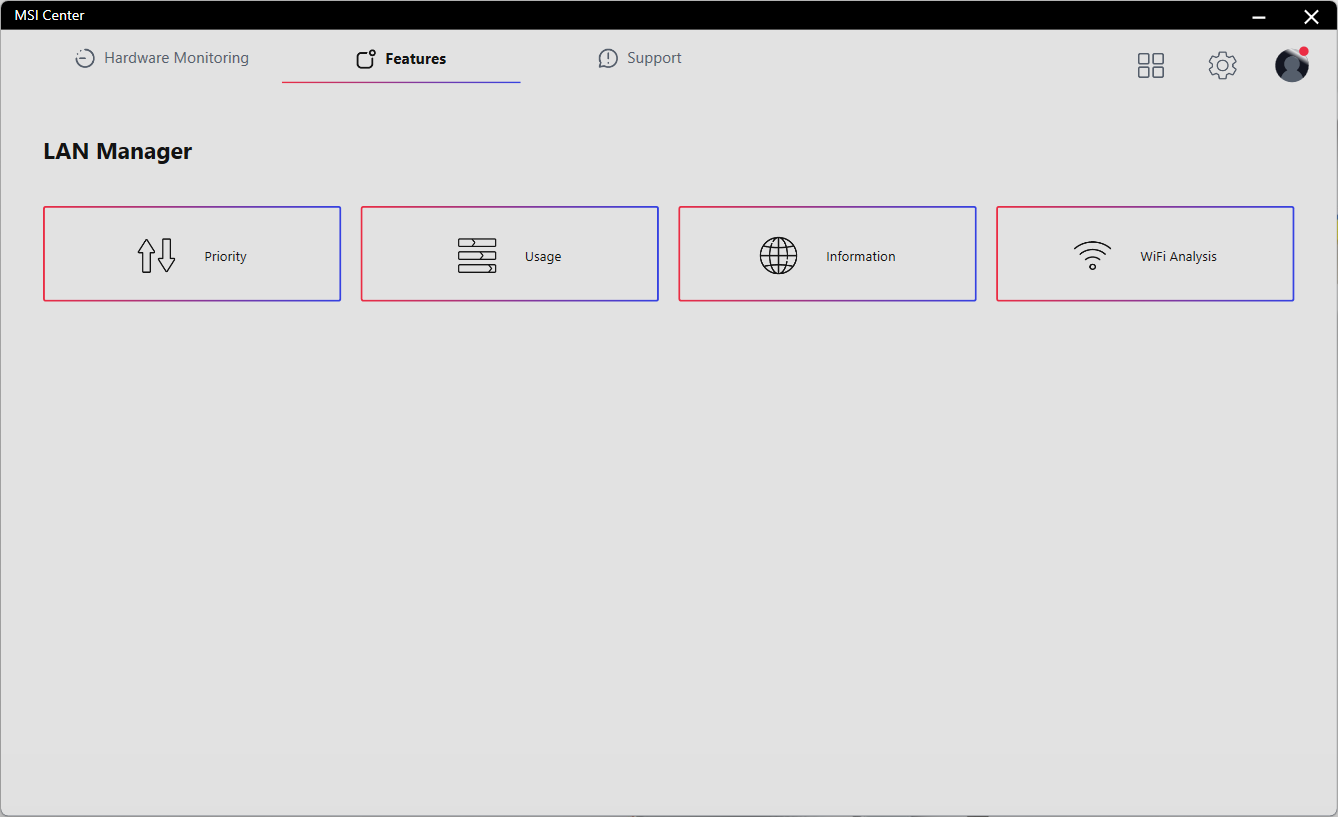Image resolution: width=1338 pixels, height=817 pixels.
Task: Go to the Support tab
Action: [x=640, y=59]
